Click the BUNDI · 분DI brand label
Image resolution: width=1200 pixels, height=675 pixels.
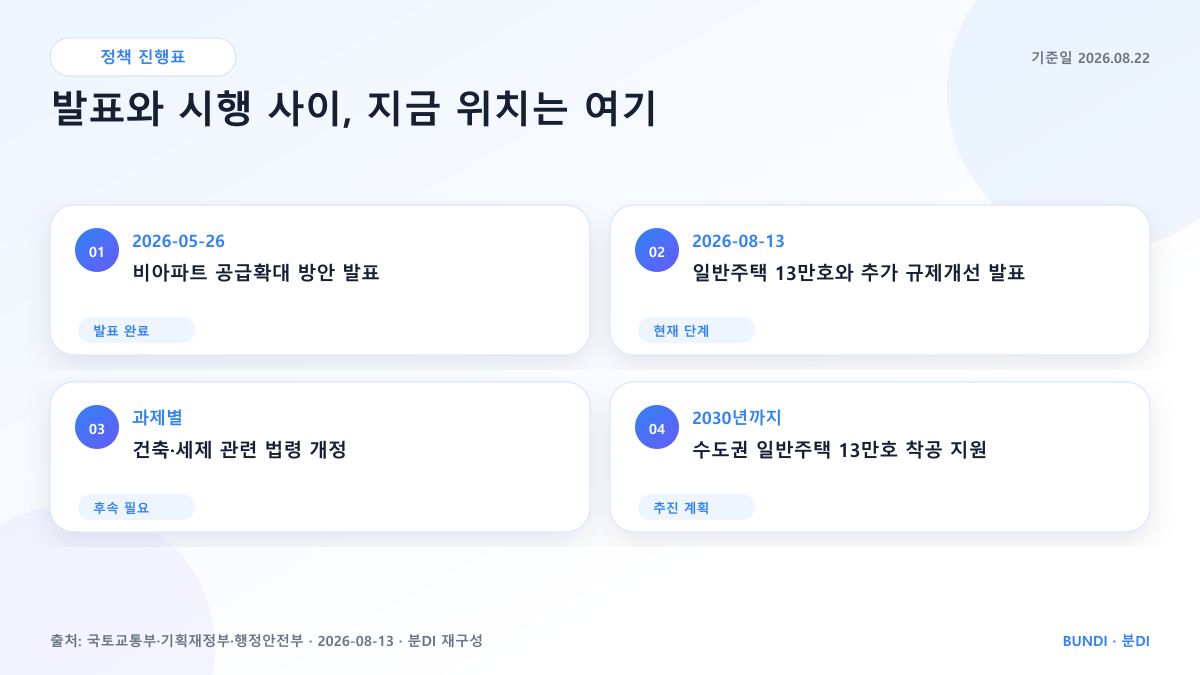pos(1106,640)
